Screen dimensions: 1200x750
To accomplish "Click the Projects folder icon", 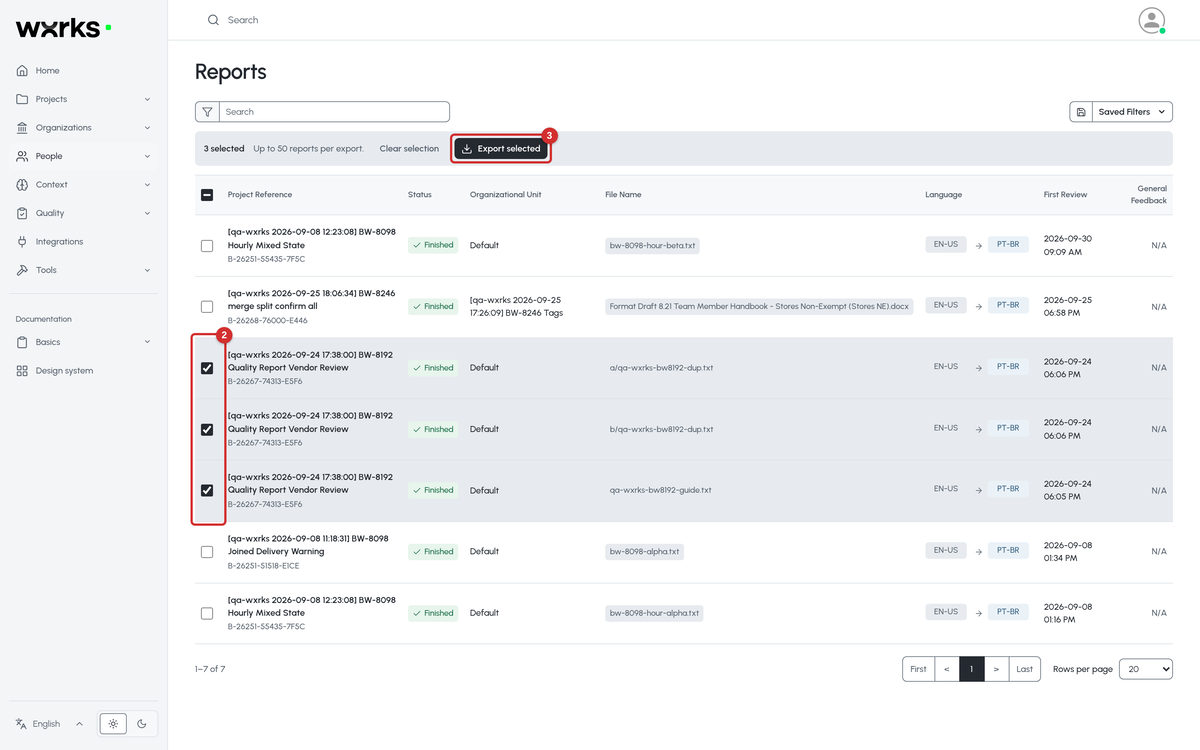I will coord(23,99).
